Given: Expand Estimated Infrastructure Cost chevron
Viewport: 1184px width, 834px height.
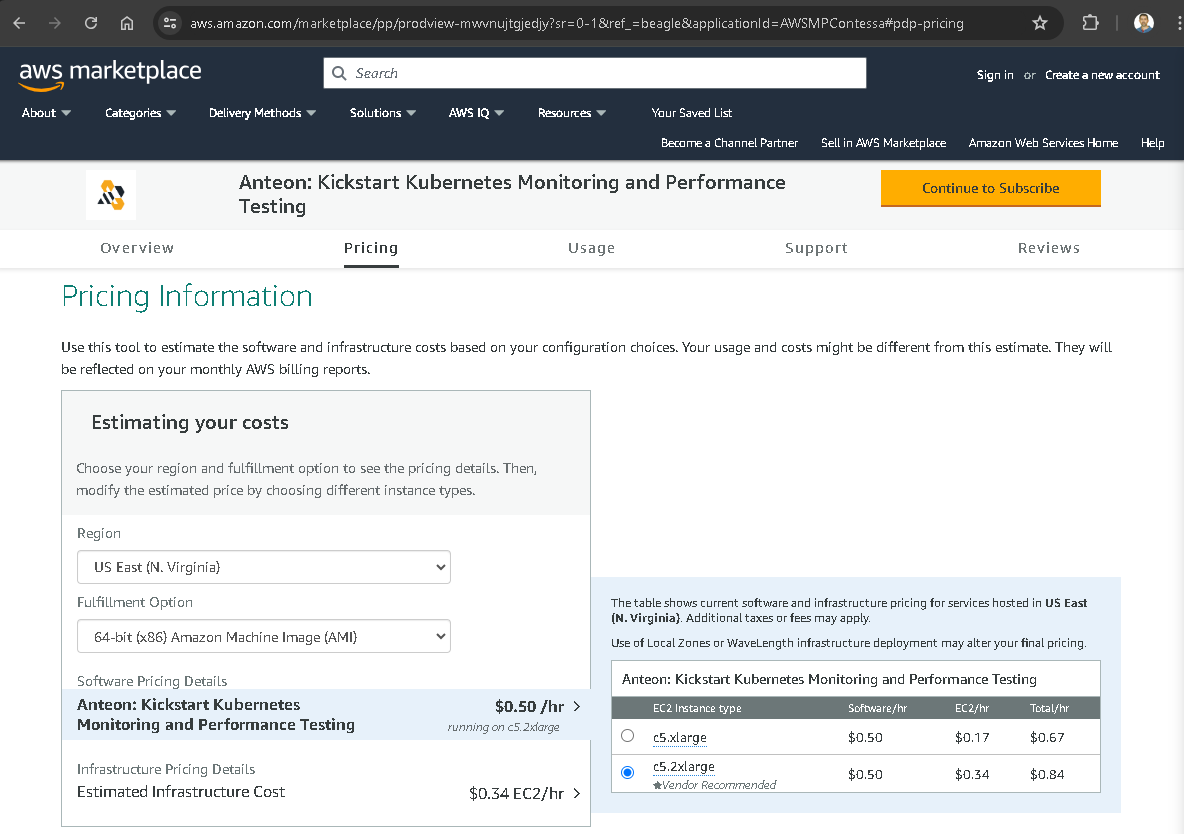Looking at the screenshot, I should 576,793.
